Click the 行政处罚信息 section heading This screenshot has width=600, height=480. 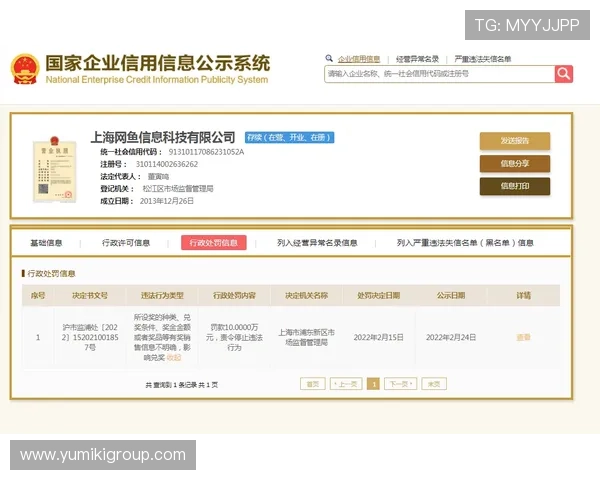[51, 273]
